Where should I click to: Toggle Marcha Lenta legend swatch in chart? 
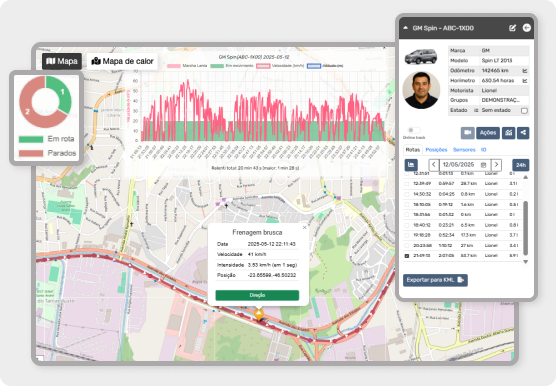point(174,66)
